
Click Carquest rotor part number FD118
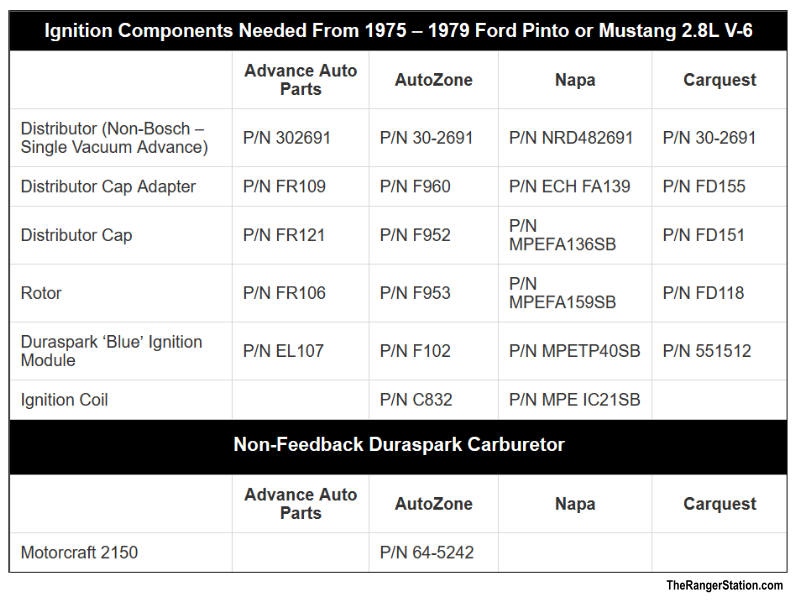(x=704, y=293)
